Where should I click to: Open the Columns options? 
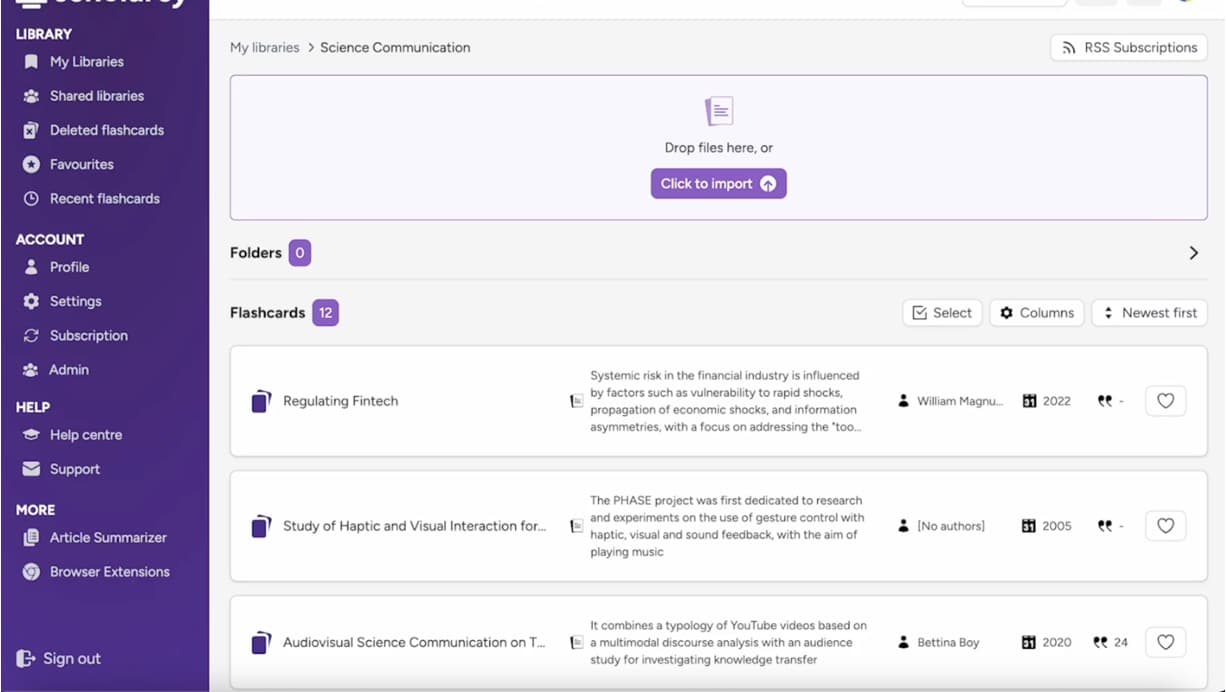pos(1037,313)
